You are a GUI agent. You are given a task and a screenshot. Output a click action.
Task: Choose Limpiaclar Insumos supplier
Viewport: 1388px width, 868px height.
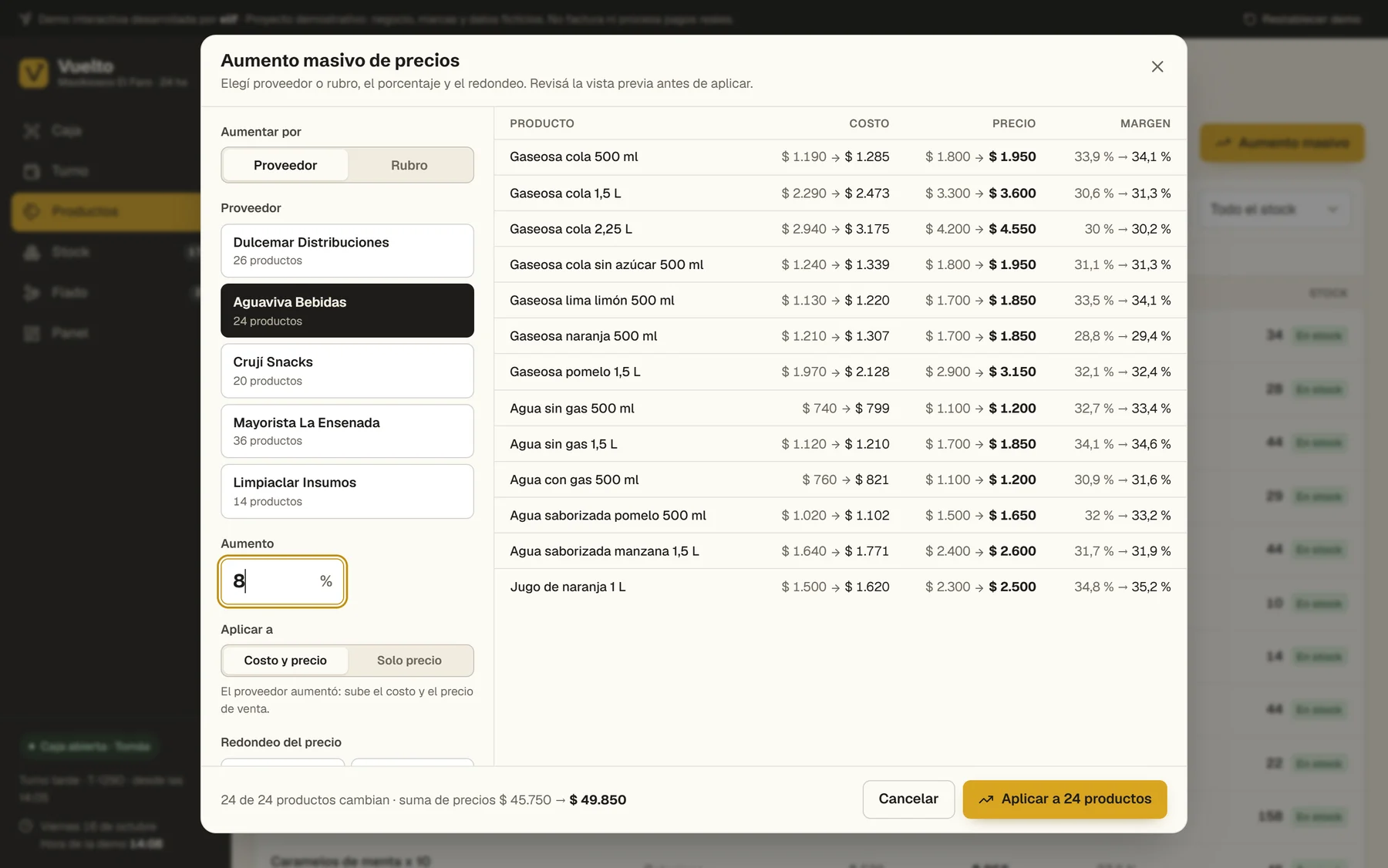[347, 491]
